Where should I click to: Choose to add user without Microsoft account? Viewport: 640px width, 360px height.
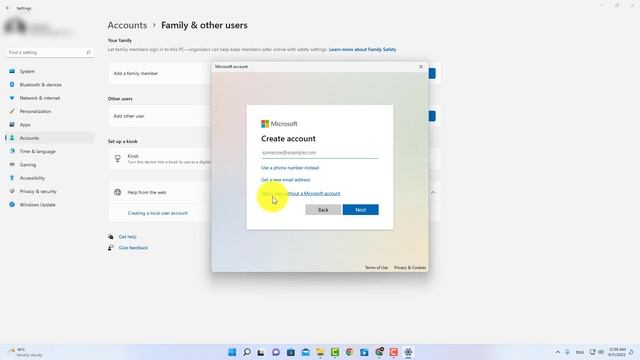(300, 193)
